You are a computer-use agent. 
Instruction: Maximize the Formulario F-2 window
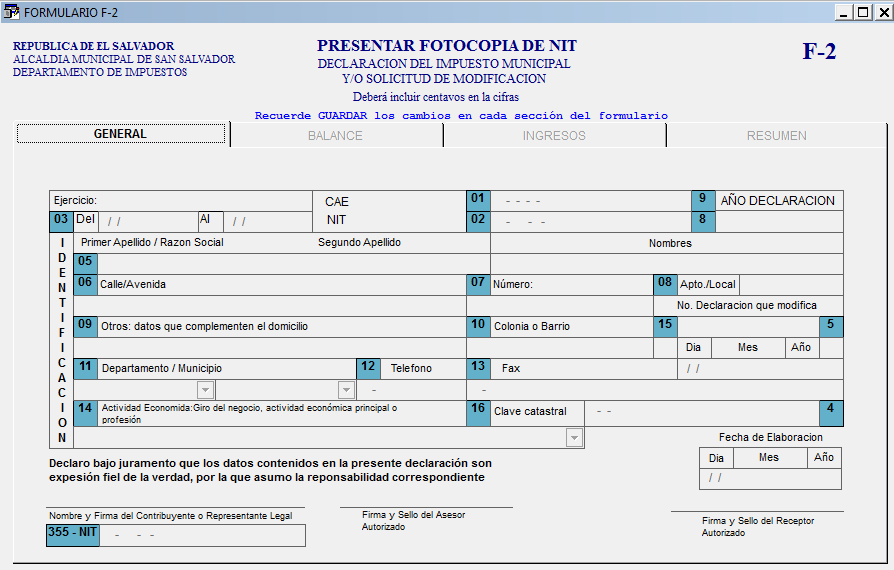click(862, 12)
